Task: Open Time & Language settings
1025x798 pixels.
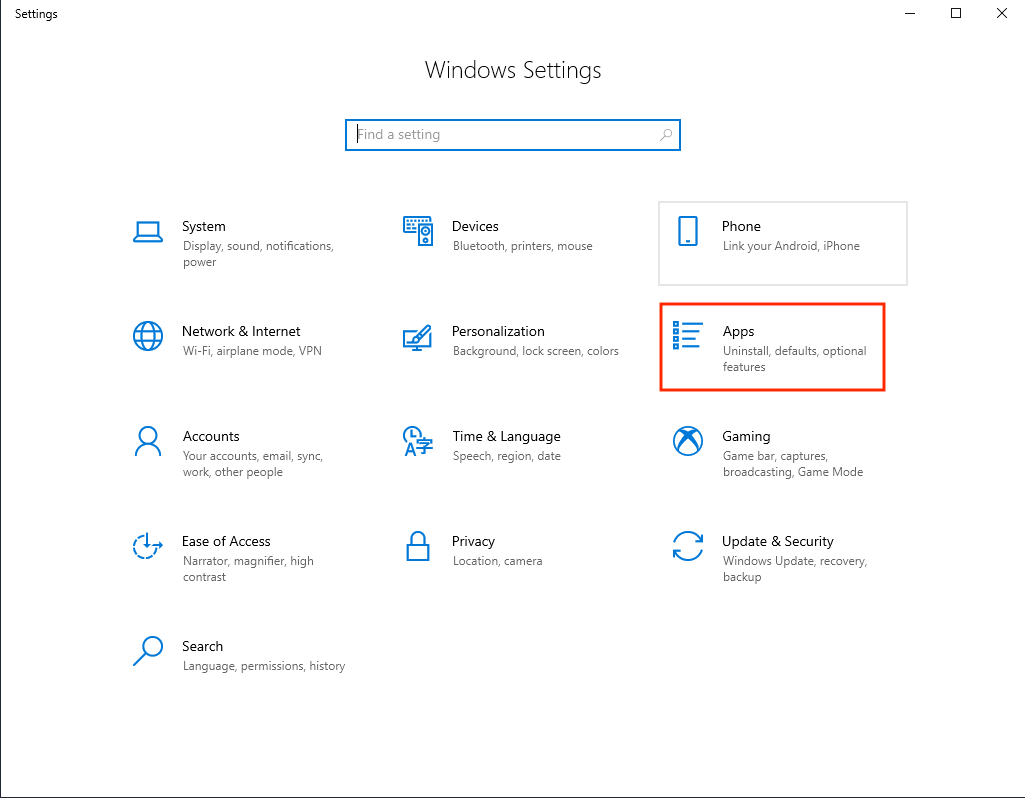Action: pyautogui.click(x=506, y=436)
